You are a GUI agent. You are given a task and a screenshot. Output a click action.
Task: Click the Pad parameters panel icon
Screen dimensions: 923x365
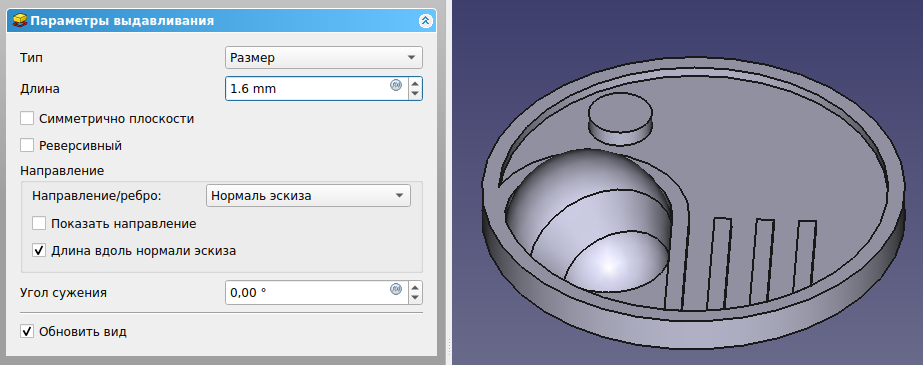(x=19, y=21)
